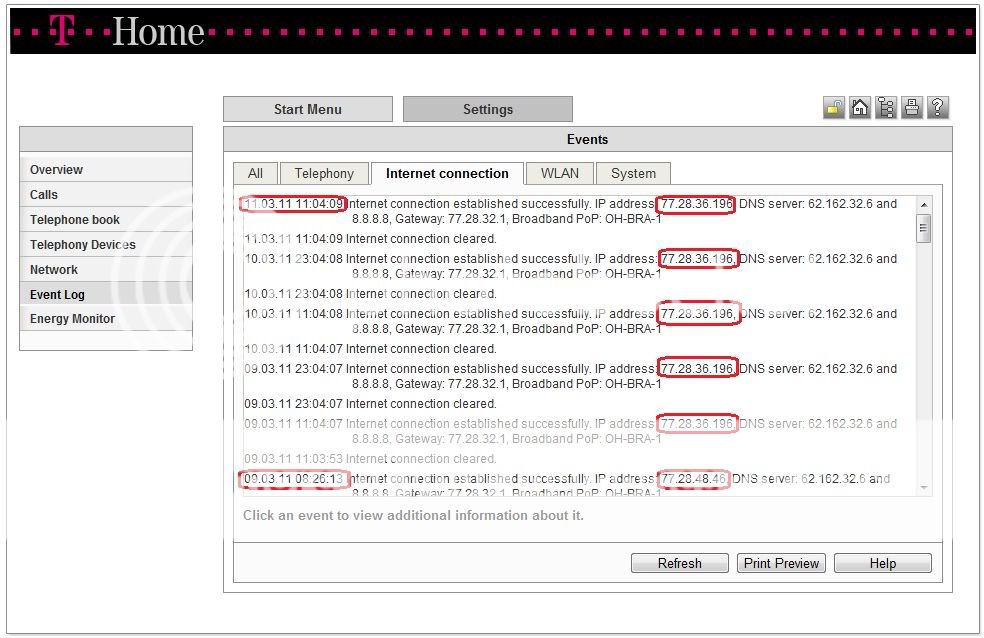Click the padlock logout icon
The height and width of the screenshot is (638, 984).
point(834,108)
